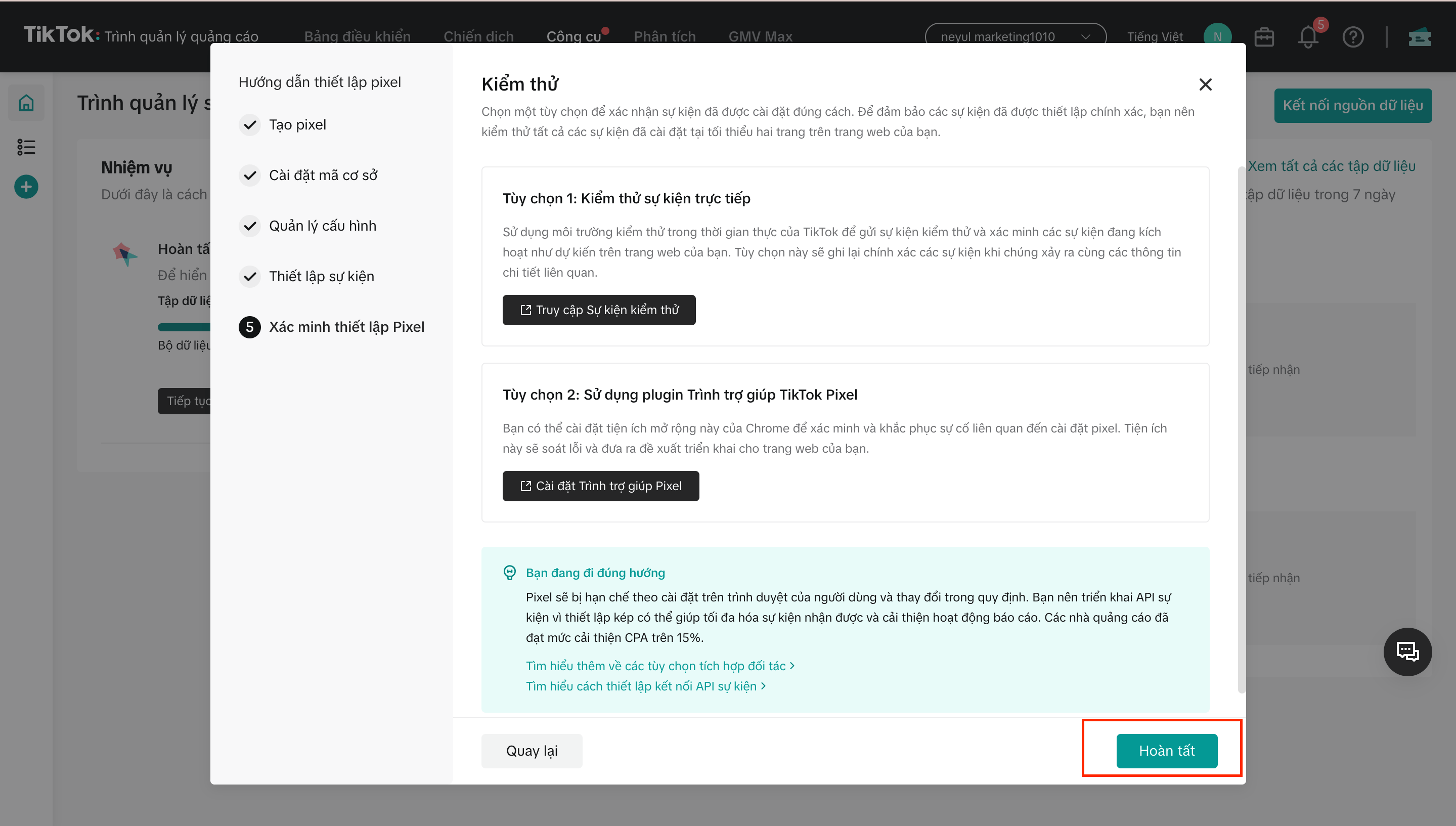This screenshot has height=826, width=1456.
Task: Click the task progress bar under Tập dữ liệu
Action: point(184,327)
